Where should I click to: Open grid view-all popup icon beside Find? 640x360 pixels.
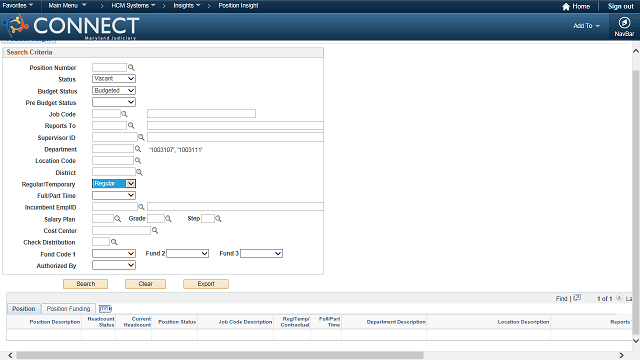click(577, 298)
